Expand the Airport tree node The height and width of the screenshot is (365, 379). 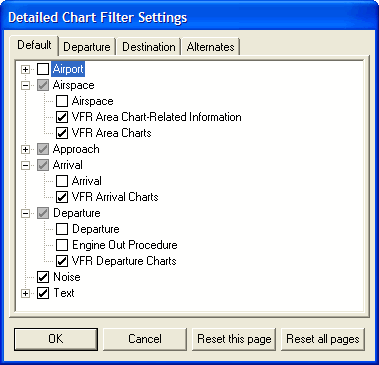coord(25,69)
